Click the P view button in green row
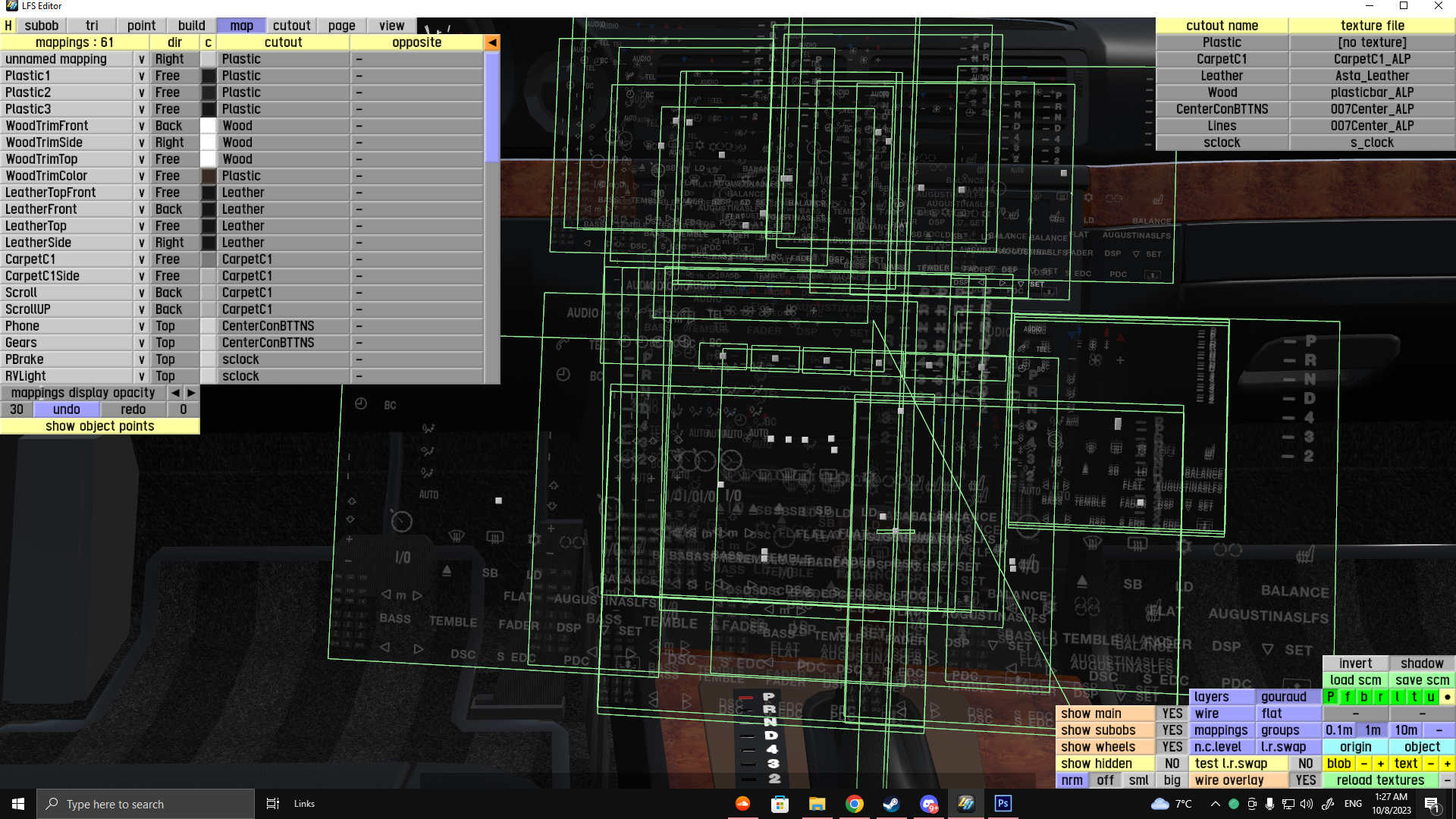Screen dimensions: 1456x819 (1331, 697)
